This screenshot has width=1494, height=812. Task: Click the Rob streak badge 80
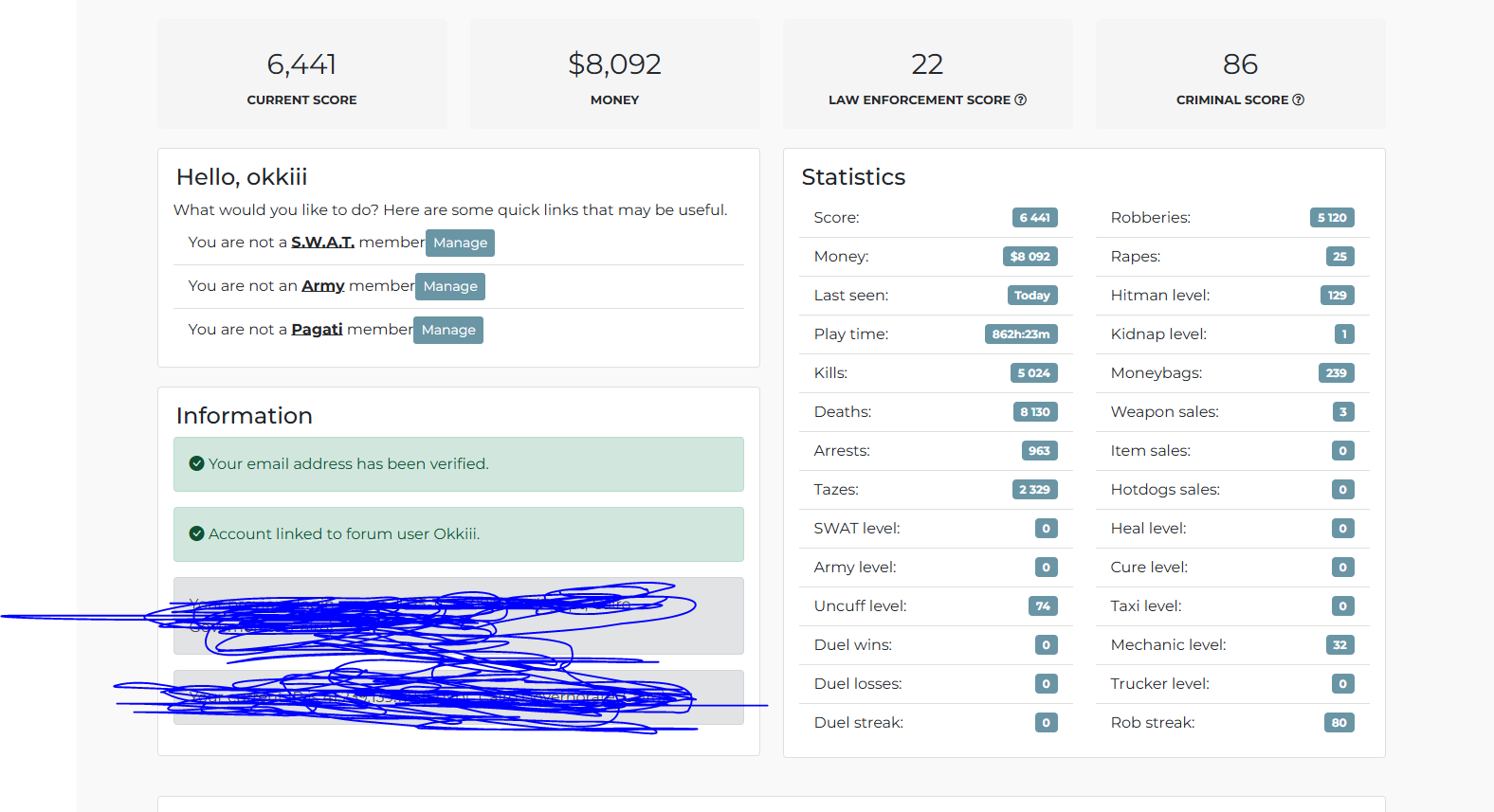(x=1339, y=723)
